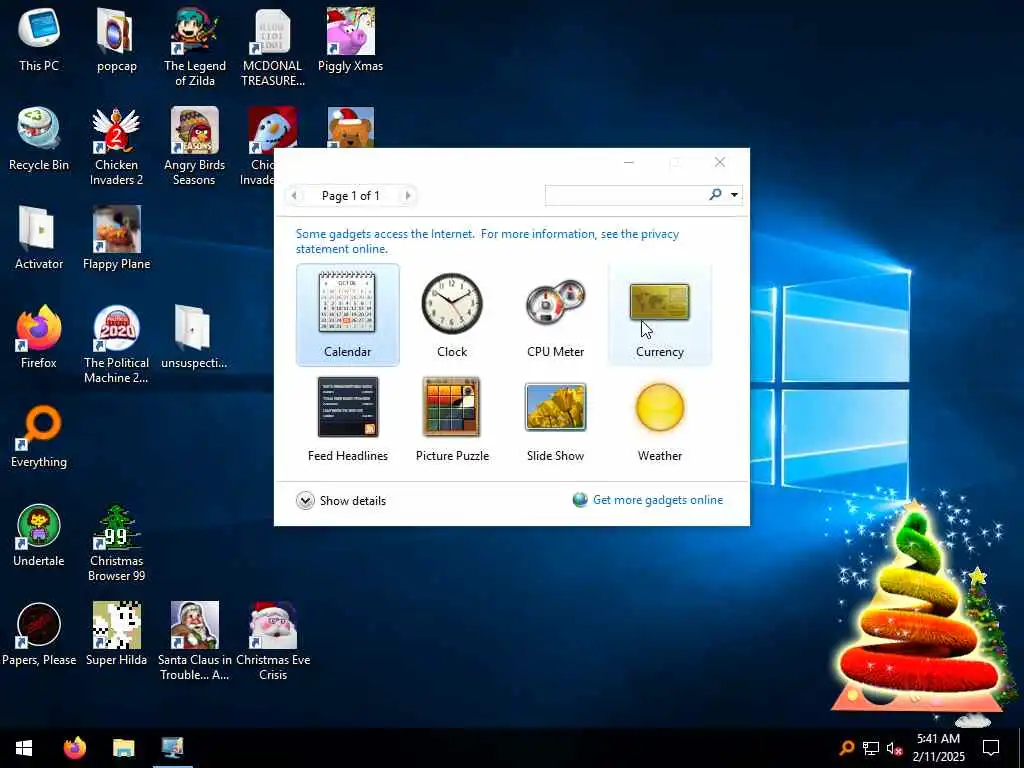Viewport: 1024px width, 768px height.
Task: Select Firefox desktop shortcut
Action: (39, 337)
